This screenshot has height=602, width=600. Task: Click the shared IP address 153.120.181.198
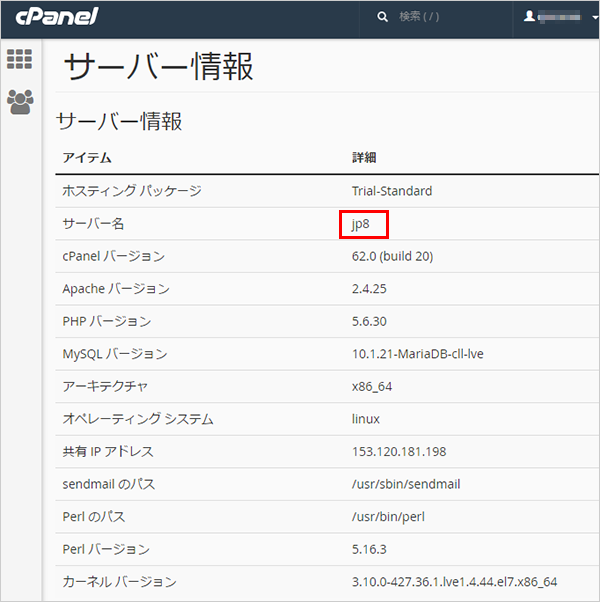click(400, 451)
